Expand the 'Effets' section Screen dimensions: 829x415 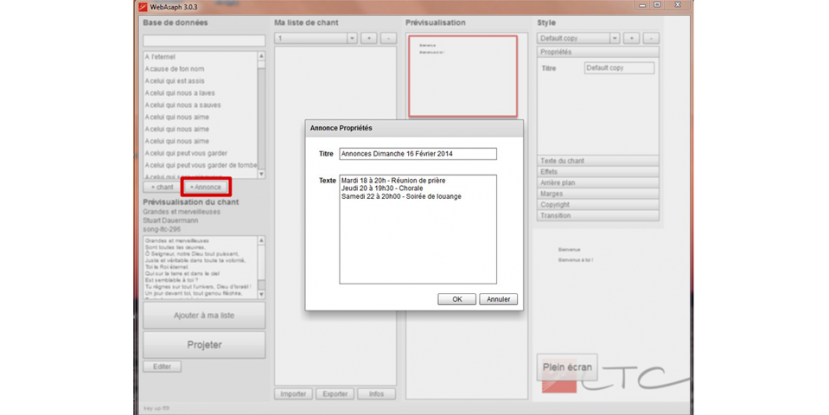click(x=598, y=172)
